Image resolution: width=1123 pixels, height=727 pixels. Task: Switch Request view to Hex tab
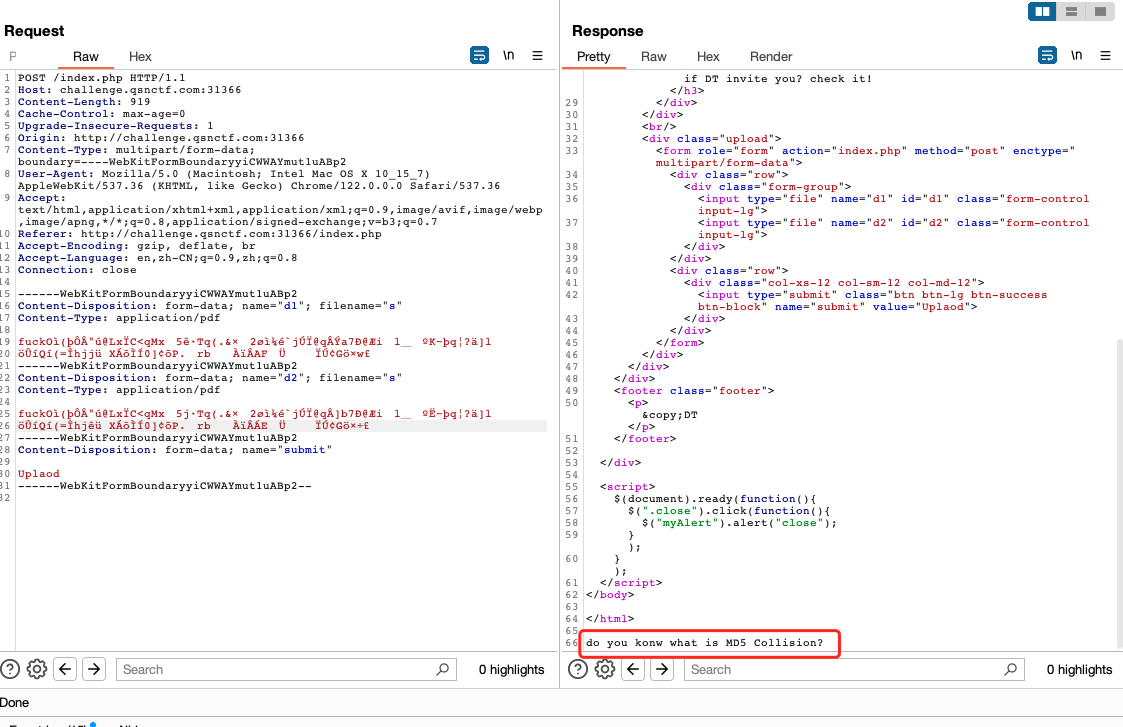[x=140, y=57]
